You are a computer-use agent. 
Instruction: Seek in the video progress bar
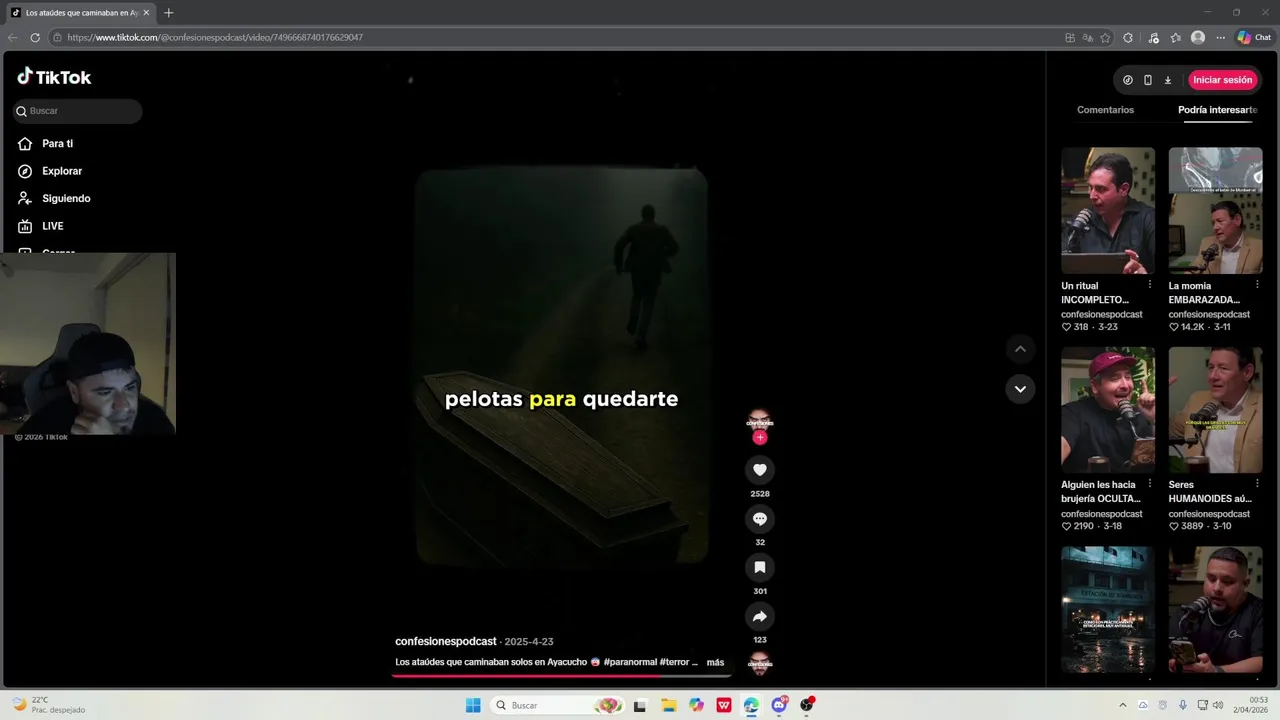click(562, 676)
